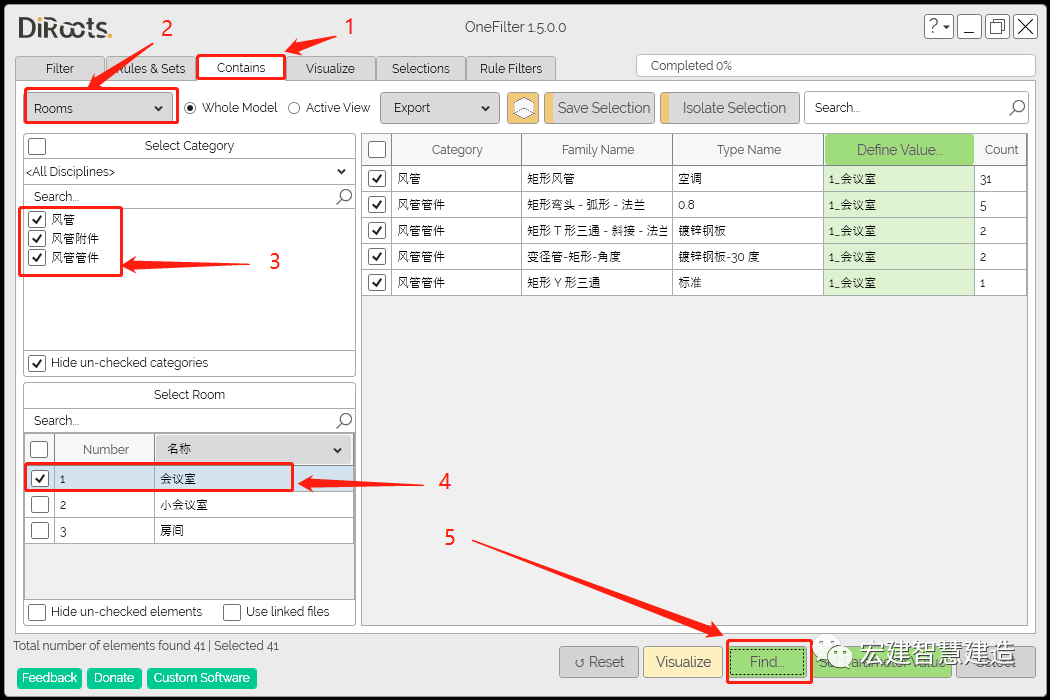The width and height of the screenshot is (1050, 700).
Task: Click the Find button
Action: point(767,662)
